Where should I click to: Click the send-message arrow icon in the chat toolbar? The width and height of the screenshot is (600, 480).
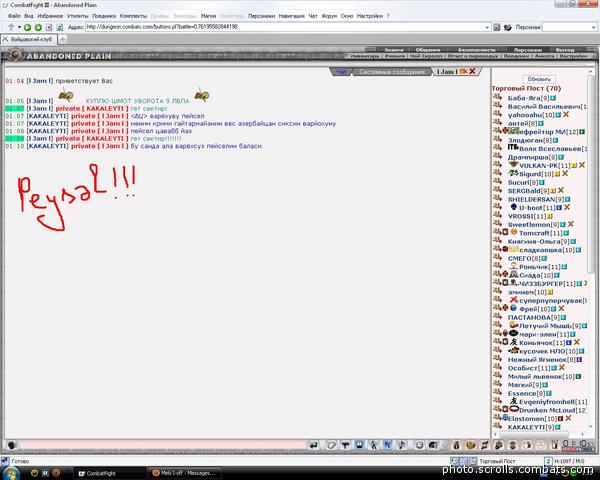[x=313, y=445]
